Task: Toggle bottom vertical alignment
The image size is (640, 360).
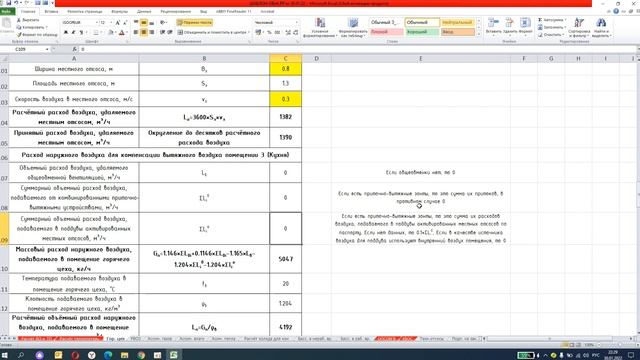Action: click(151, 23)
